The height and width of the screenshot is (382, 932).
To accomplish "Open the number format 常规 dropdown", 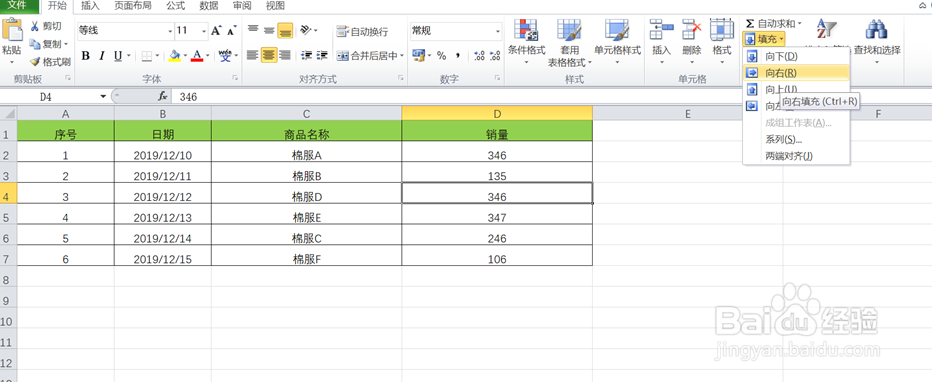I will coord(498,30).
